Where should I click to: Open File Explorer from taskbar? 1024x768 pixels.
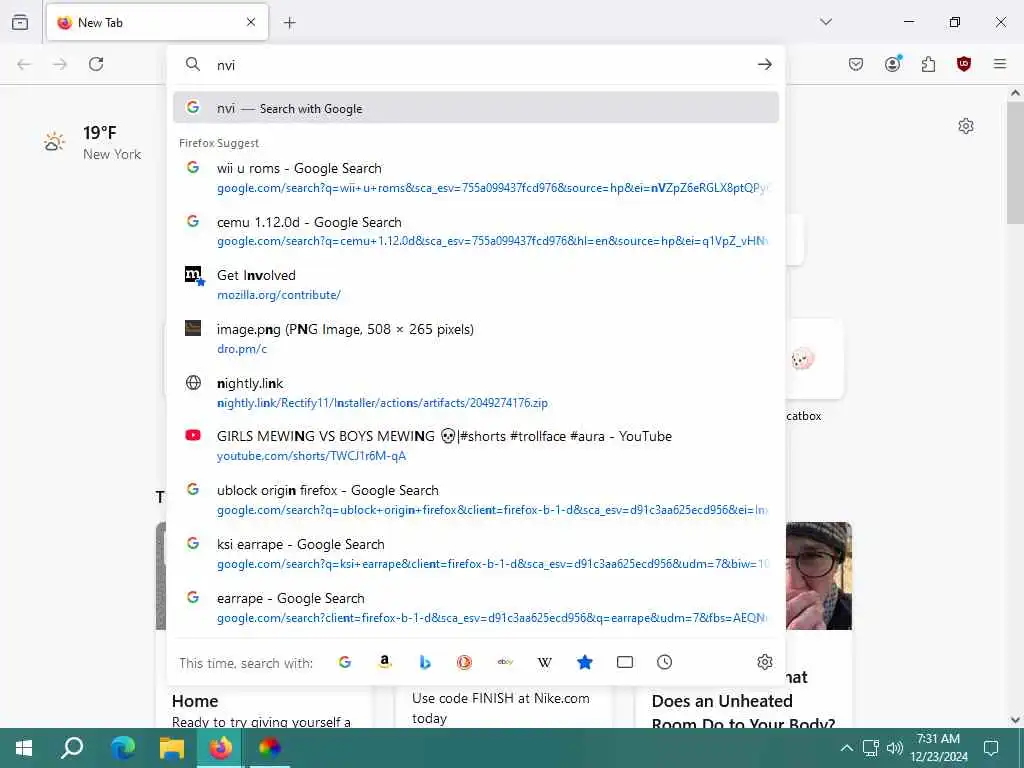coord(172,748)
